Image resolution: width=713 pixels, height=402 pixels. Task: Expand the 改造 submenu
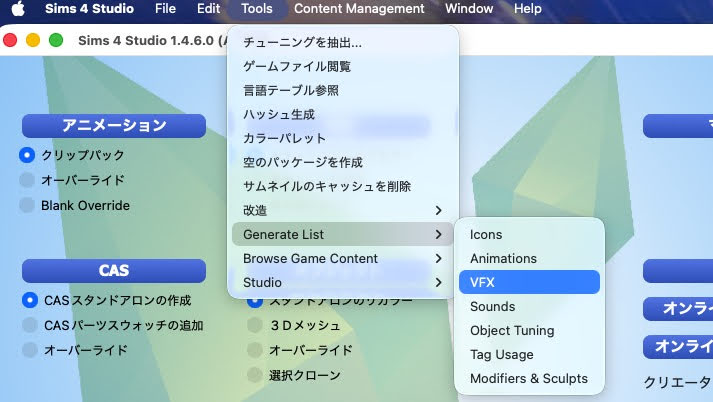342,211
